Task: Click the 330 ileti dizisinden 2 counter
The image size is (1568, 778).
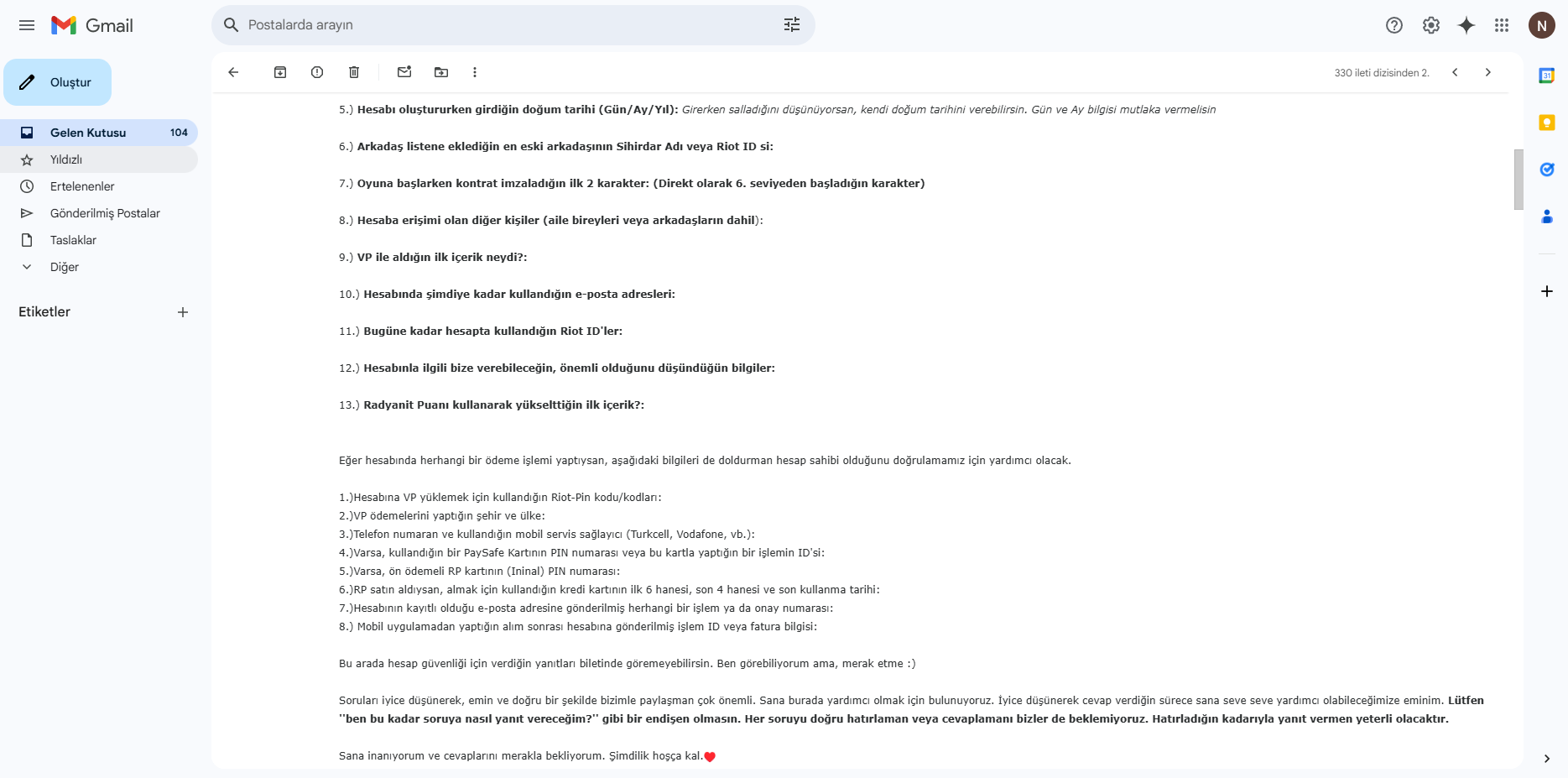Action: pyautogui.click(x=1382, y=73)
